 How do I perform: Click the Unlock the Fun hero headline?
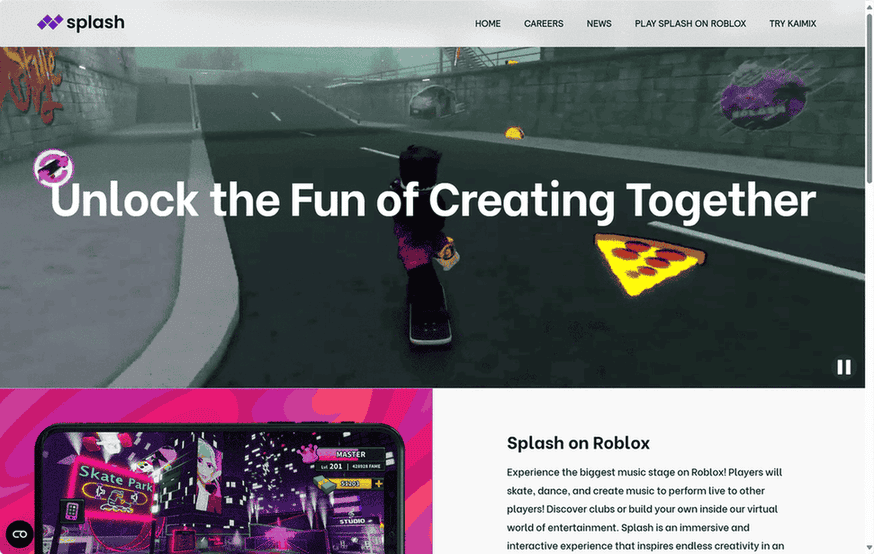coord(433,200)
